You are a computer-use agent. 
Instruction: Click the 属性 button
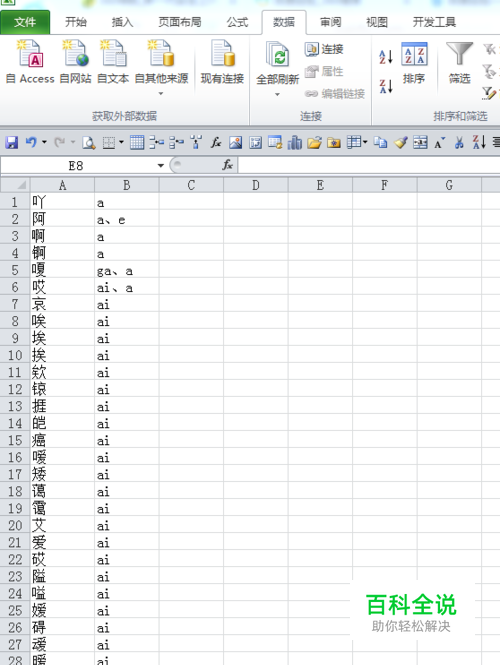point(324,71)
